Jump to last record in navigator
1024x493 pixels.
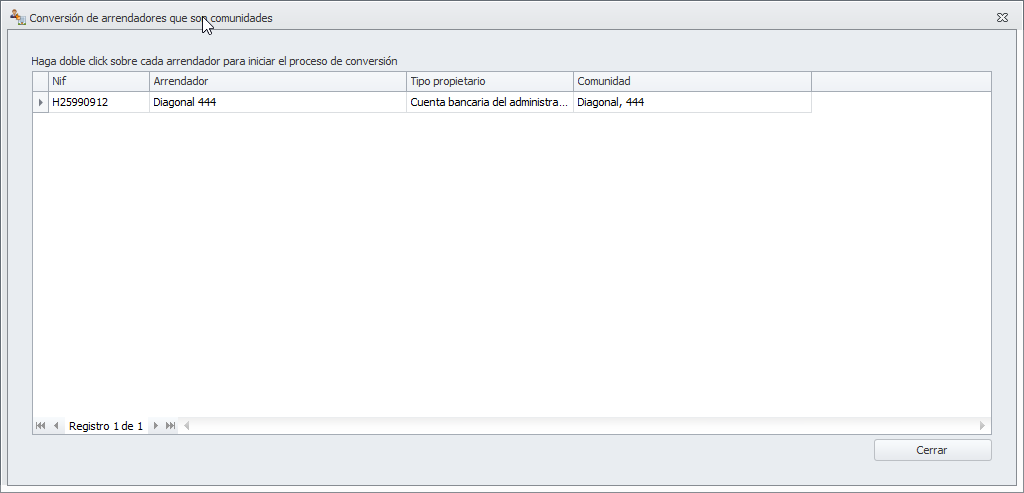point(170,426)
